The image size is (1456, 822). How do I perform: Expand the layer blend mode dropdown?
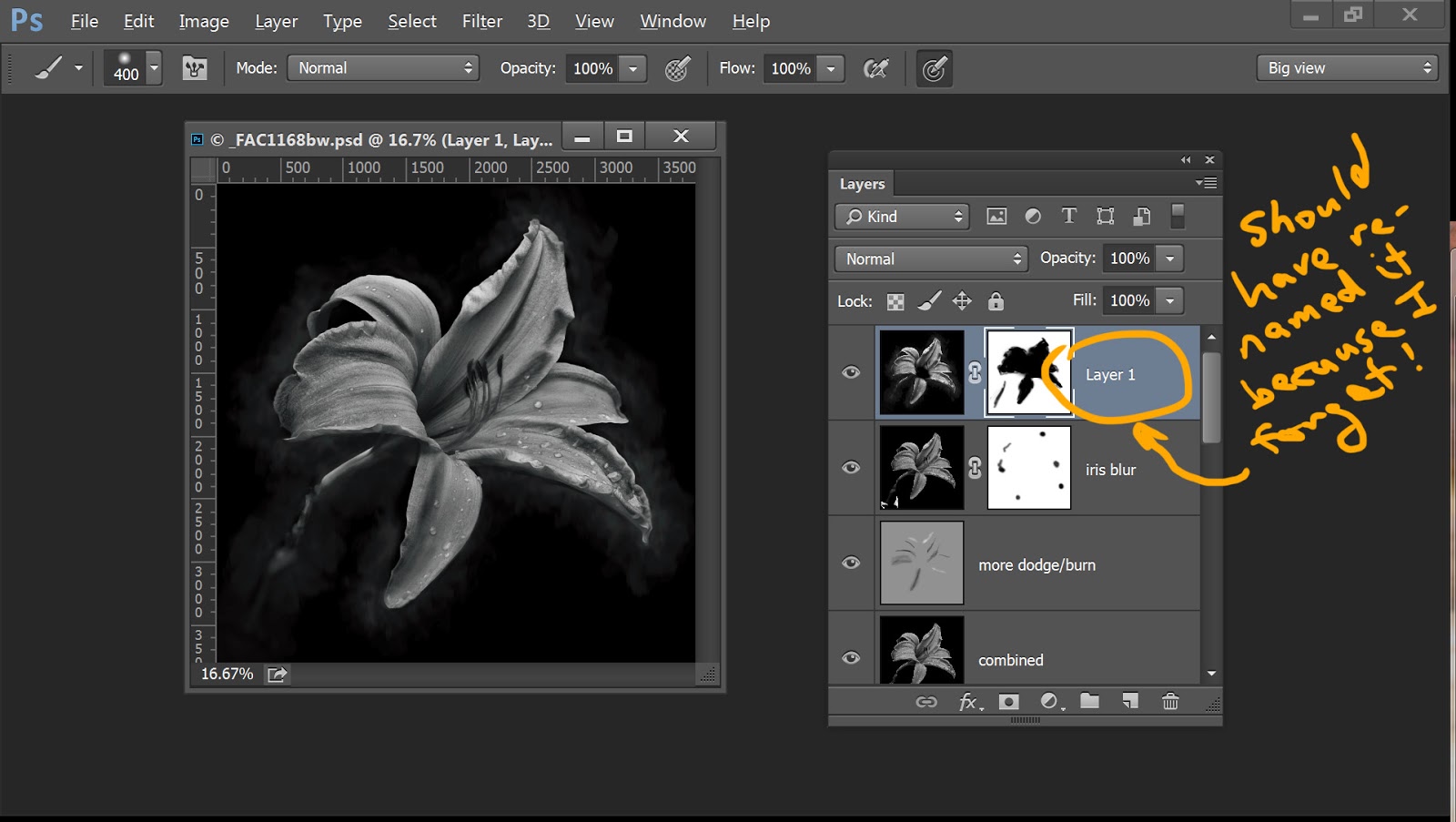(931, 259)
